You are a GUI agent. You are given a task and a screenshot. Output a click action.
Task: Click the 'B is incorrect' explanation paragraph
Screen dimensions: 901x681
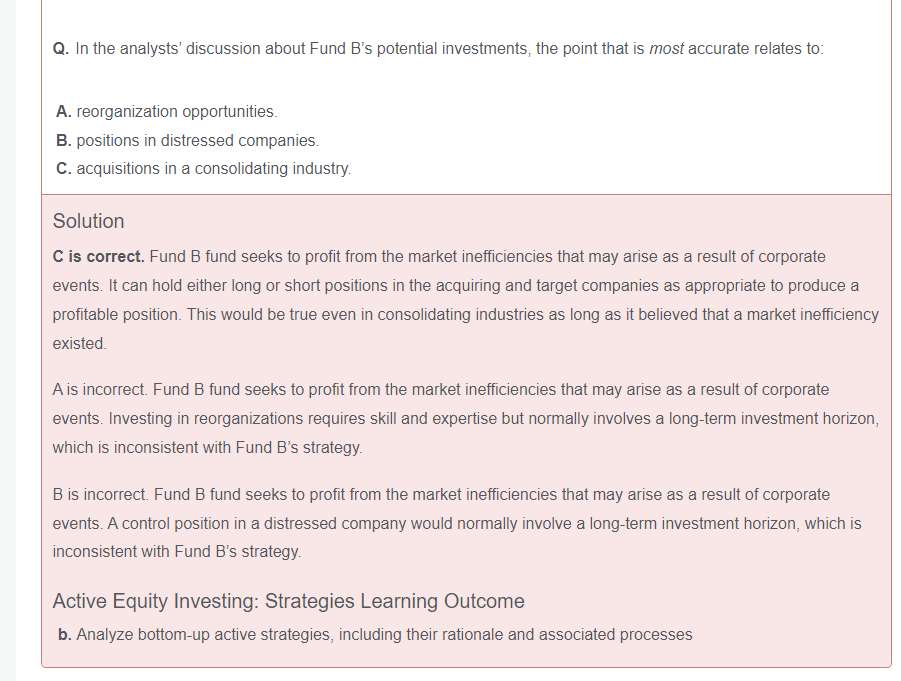click(440, 522)
